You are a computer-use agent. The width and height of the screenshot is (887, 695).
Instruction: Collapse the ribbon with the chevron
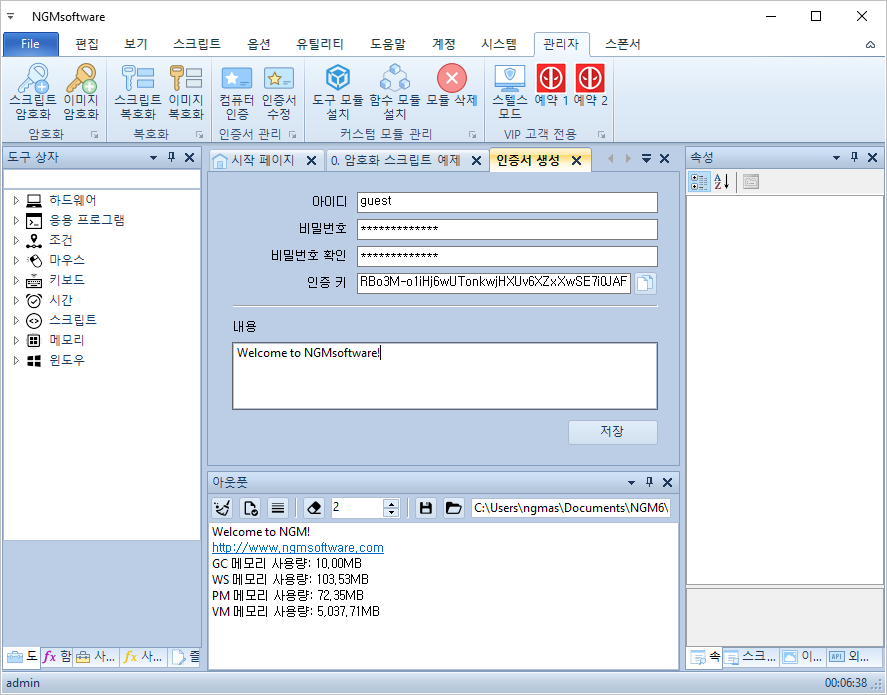click(870, 45)
